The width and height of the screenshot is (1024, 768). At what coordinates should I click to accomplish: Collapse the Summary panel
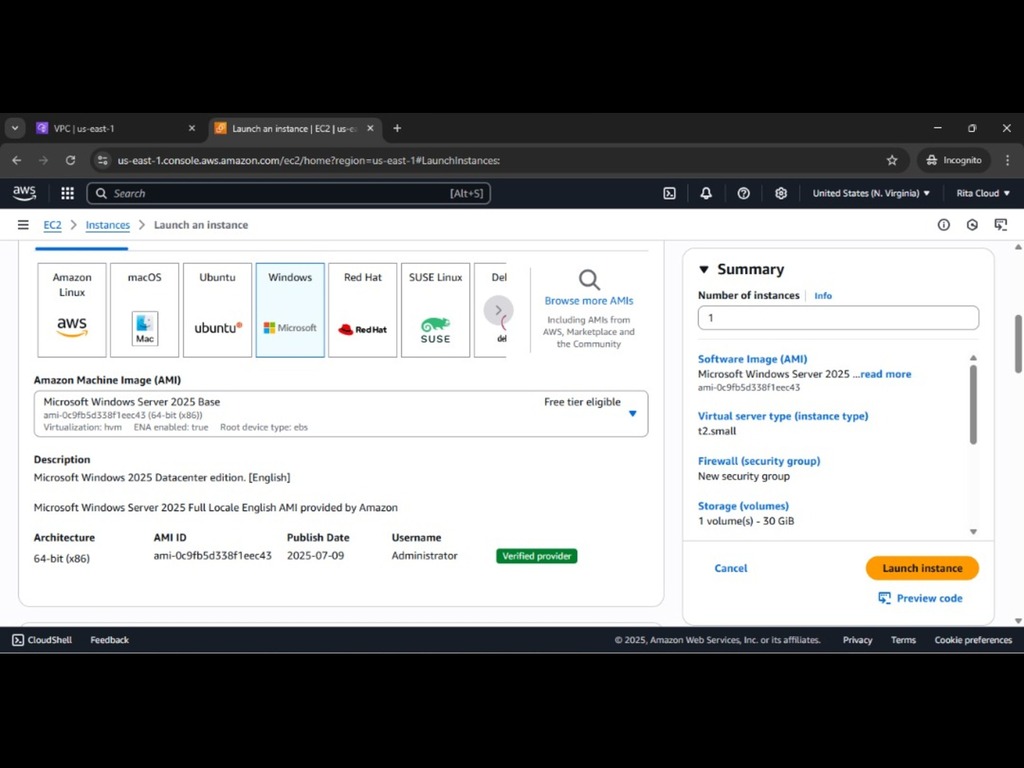704,269
